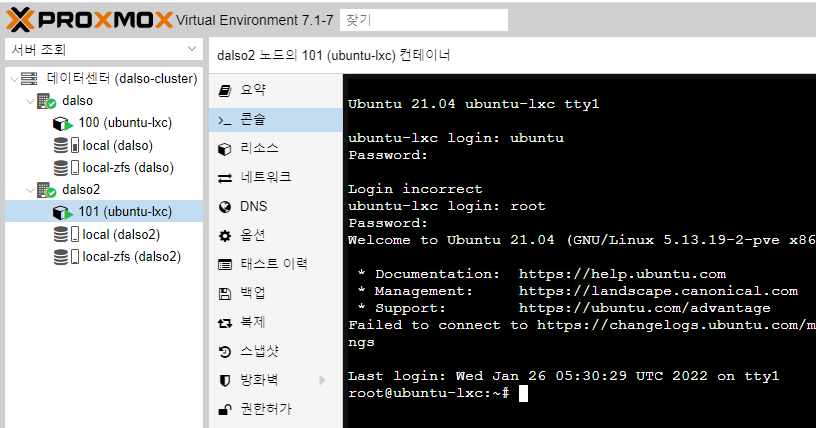The width and height of the screenshot is (816, 428).
Task: Click the 스냅샷 history clock icon
Action: pyautogui.click(x=225, y=353)
